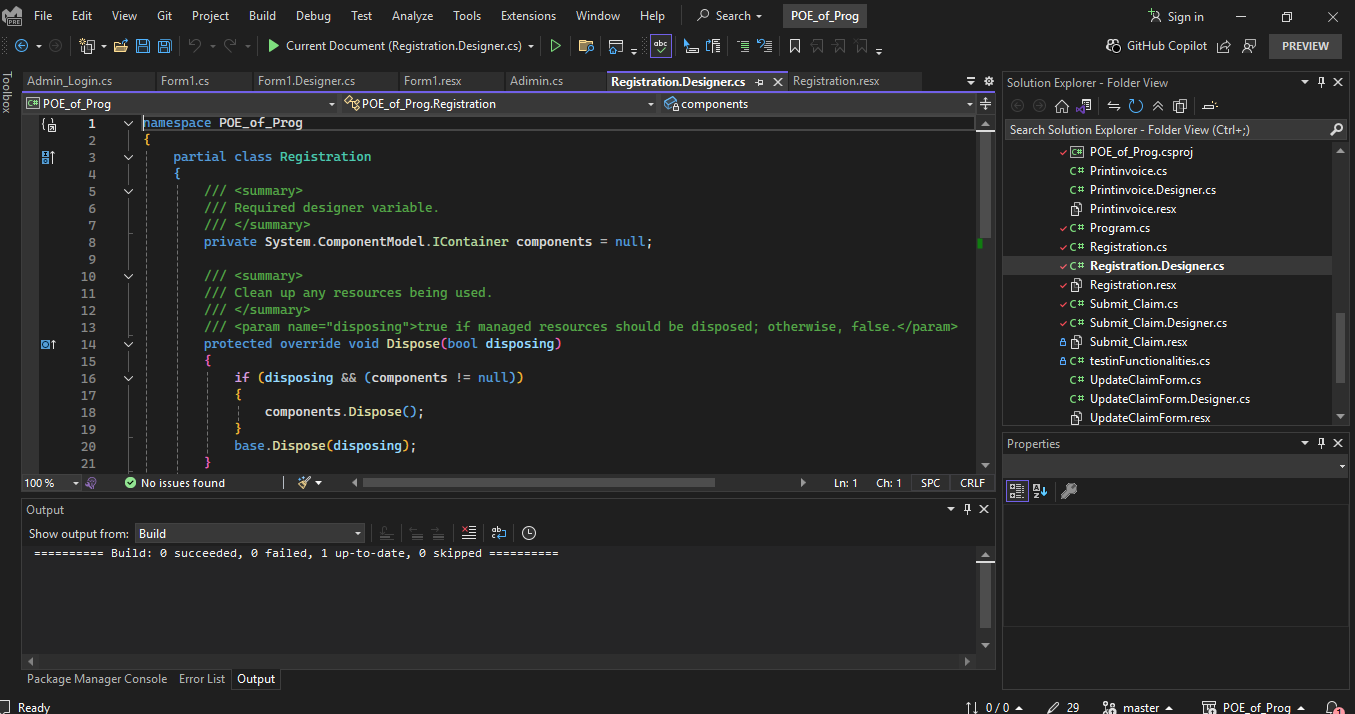Click the GitHub Copilot button
Image resolution: width=1355 pixels, height=714 pixels.
pyautogui.click(x=1157, y=46)
